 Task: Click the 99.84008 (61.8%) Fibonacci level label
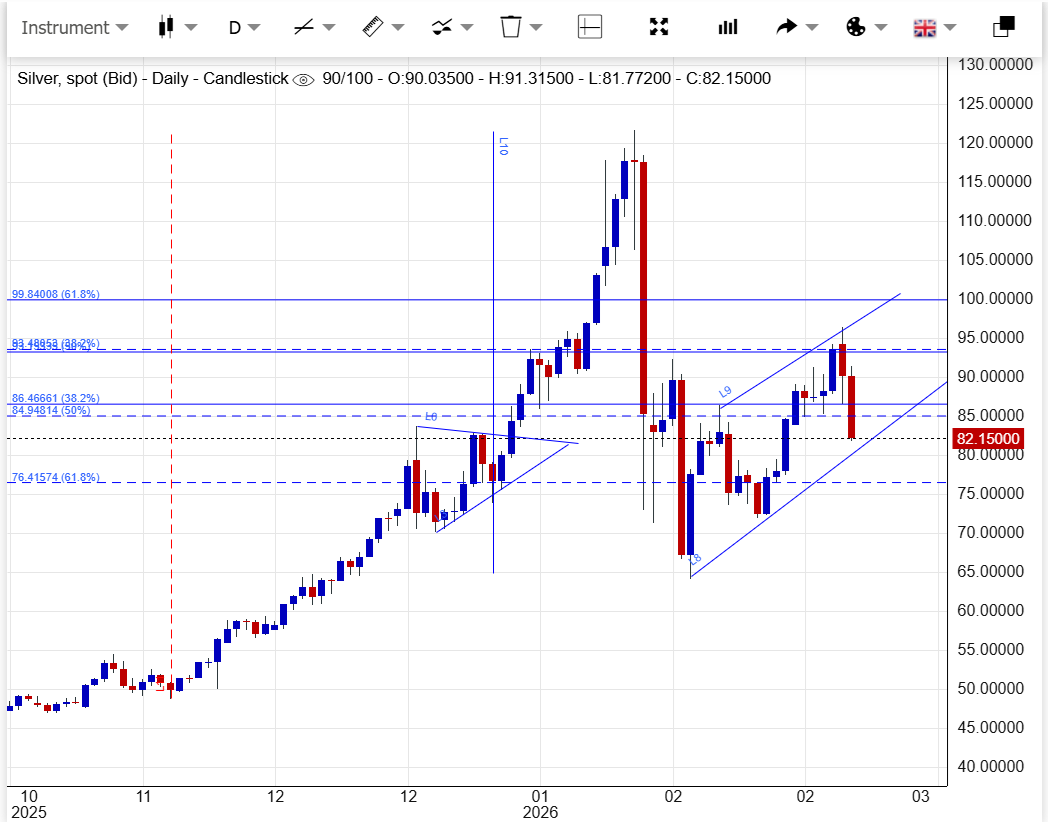click(55, 295)
